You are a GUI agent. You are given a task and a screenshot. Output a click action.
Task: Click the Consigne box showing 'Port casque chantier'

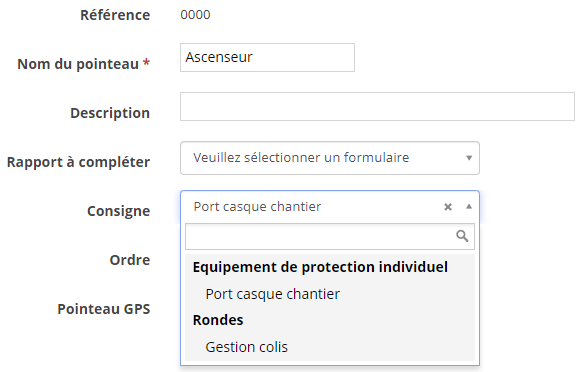[x=330, y=207]
